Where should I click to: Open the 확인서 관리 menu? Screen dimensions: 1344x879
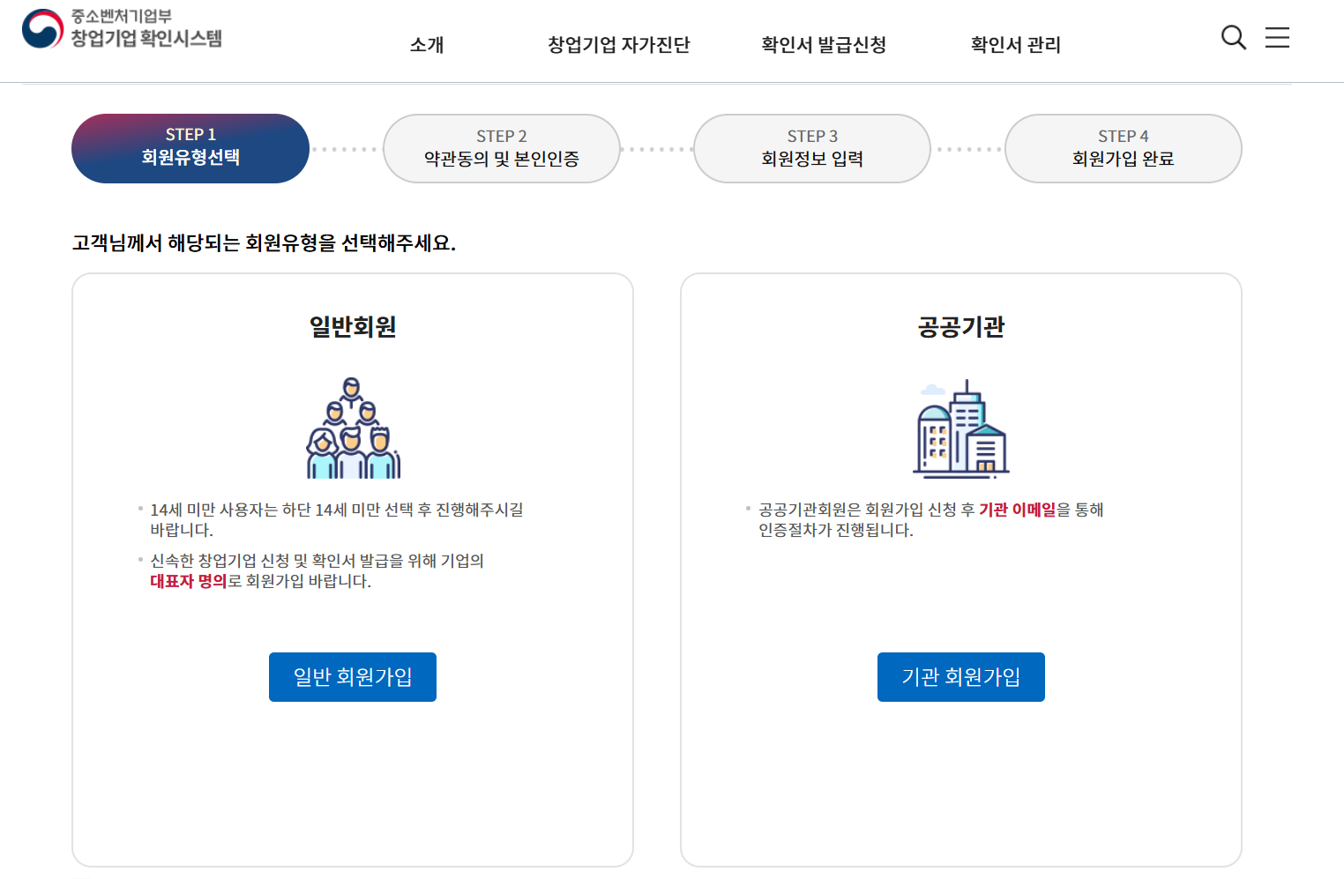pos(1015,45)
